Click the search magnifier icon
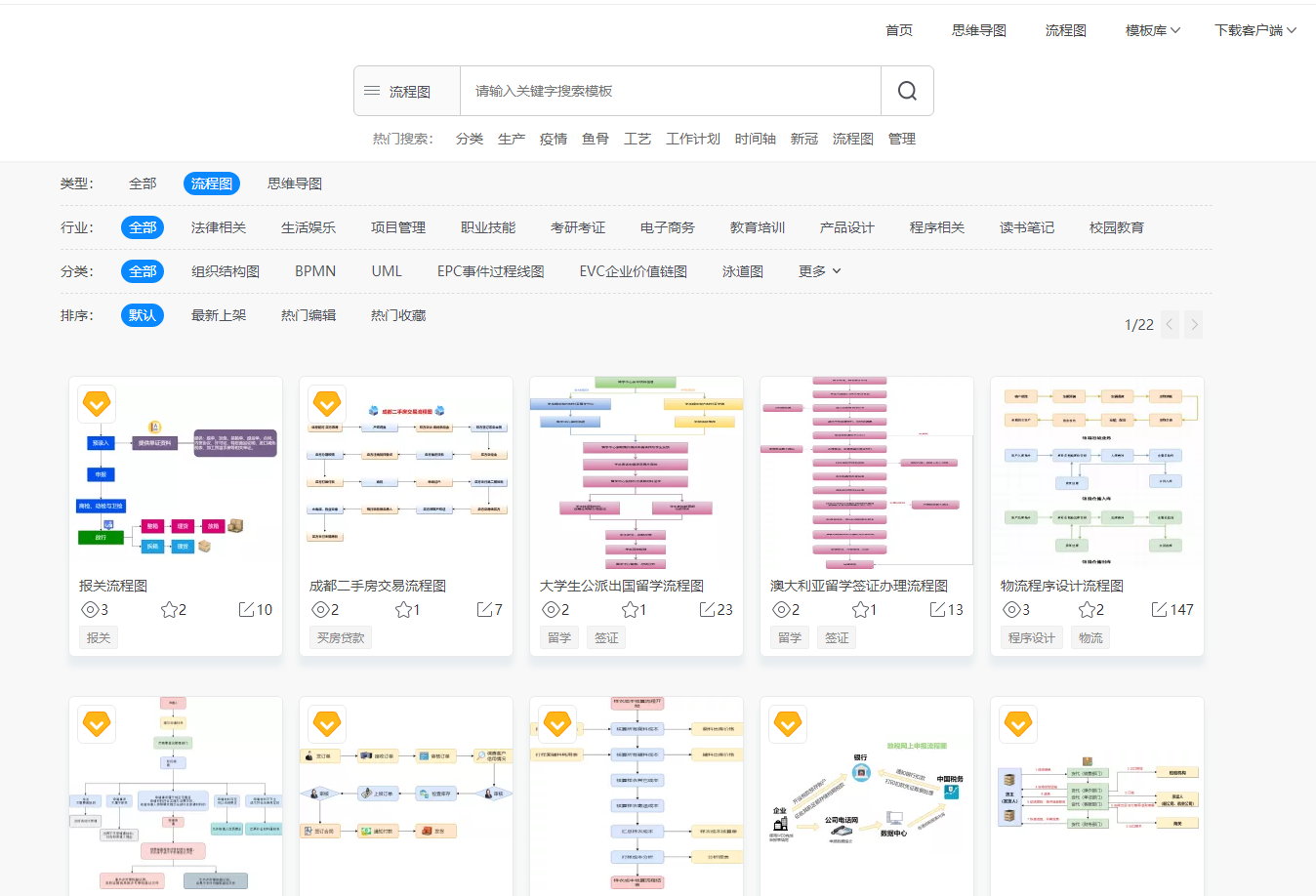This screenshot has width=1316, height=896. click(x=907, y=90)
